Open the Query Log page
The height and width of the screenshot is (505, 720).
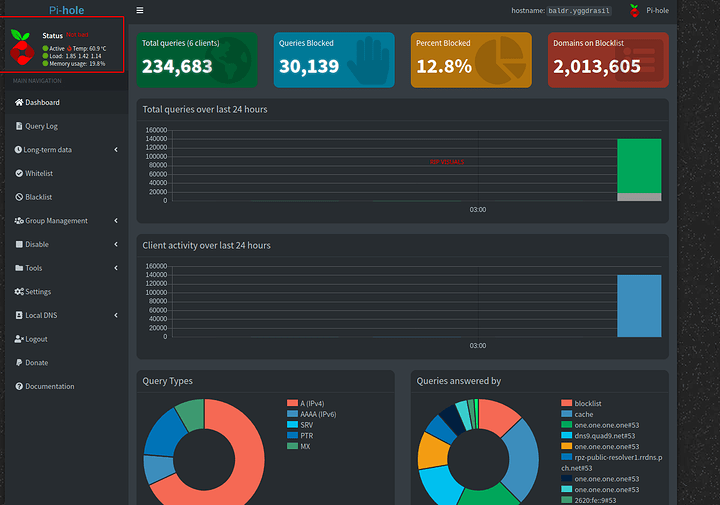41,126
